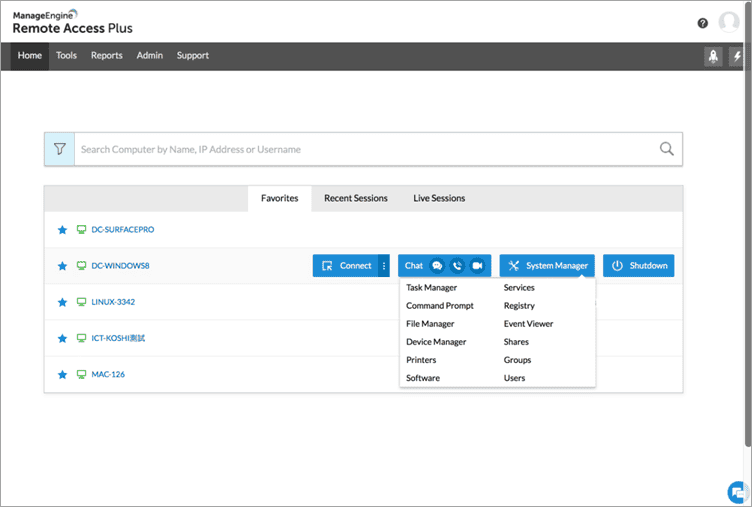Click the monitor icon of ICT-KOSHI
The width and height of the screenshot is (752, 507).
[82, 338]
